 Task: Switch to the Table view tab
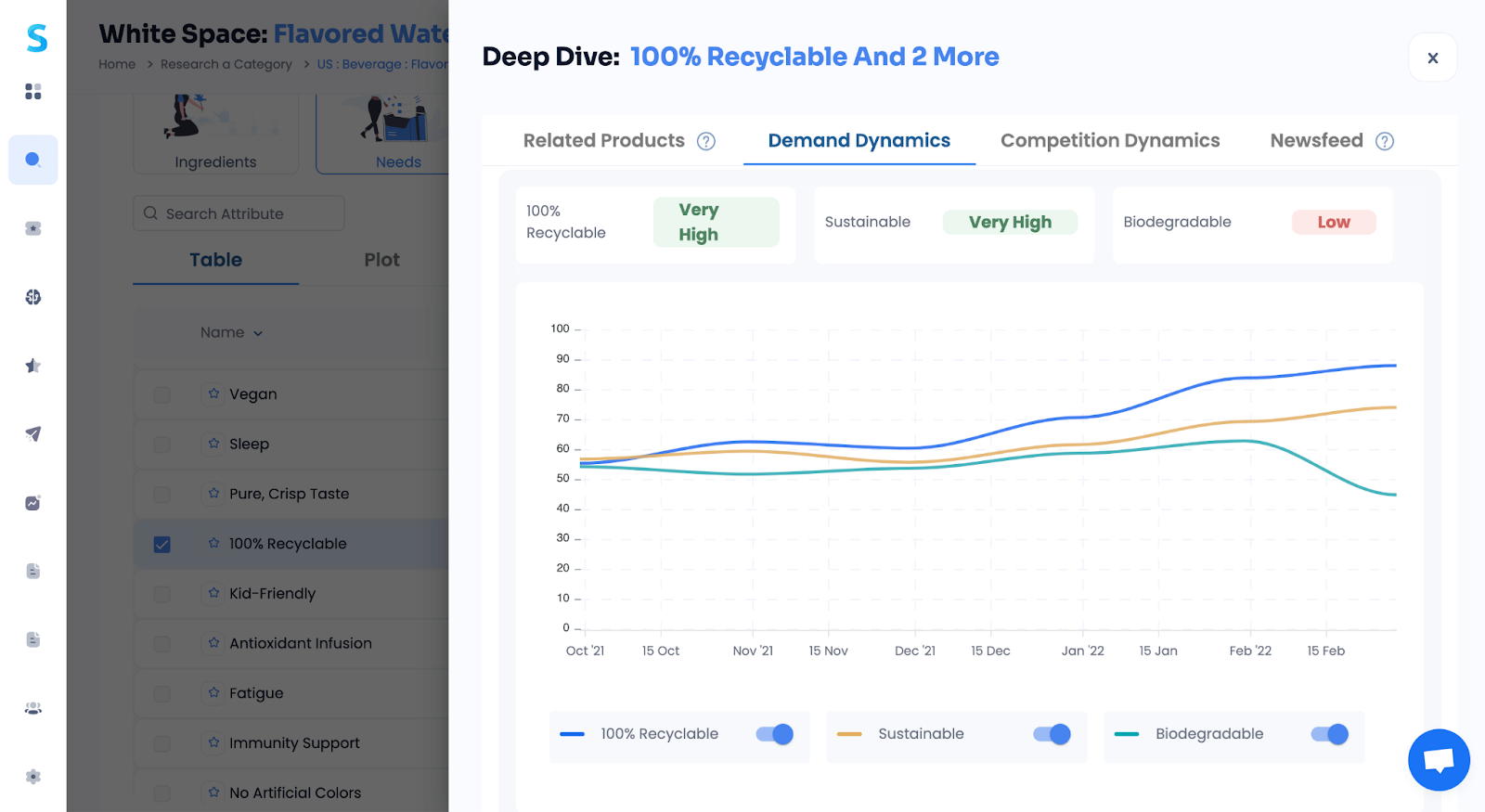pyautogui.click(x=216, y=261)
